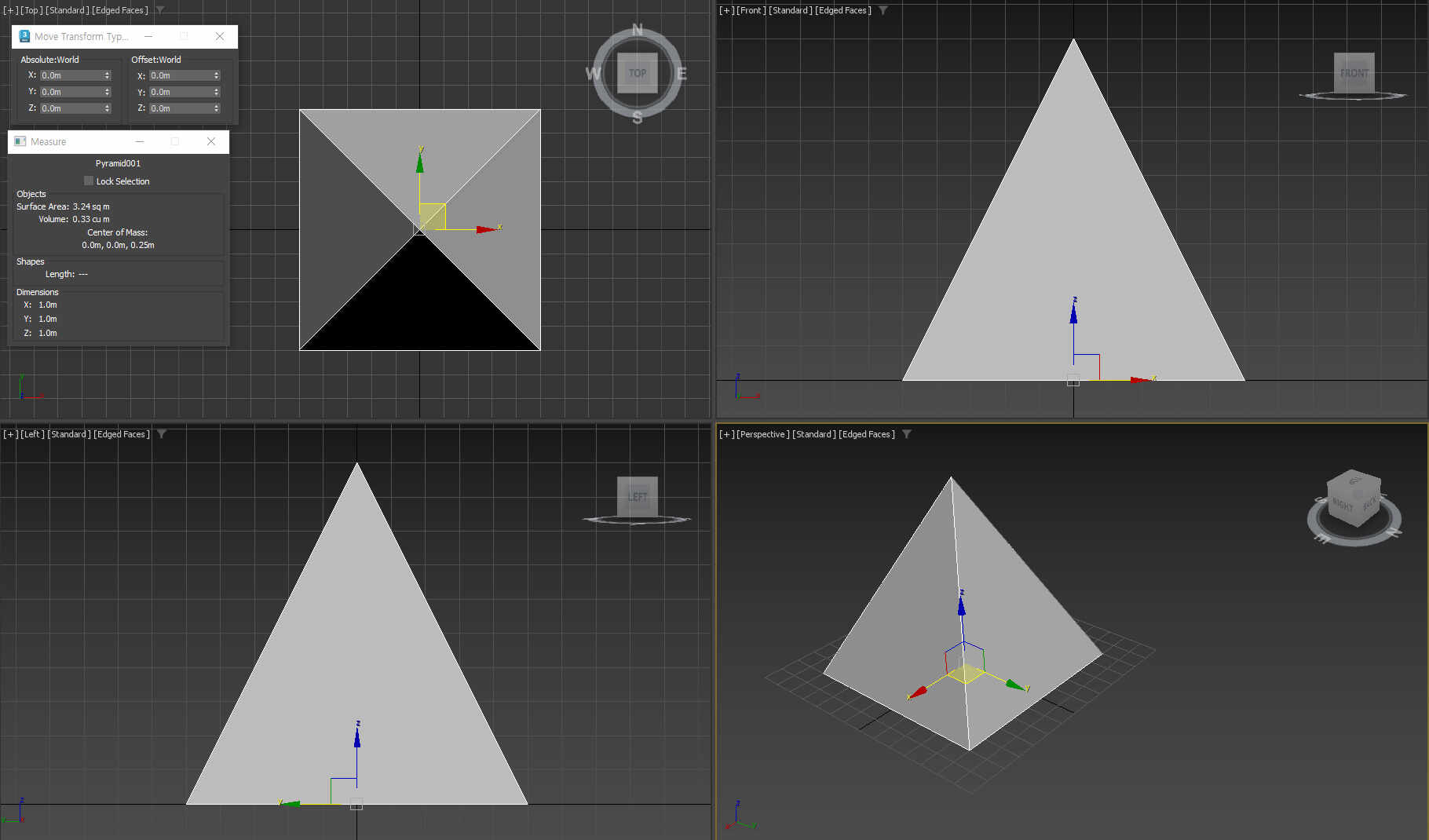1429x840 pixels.
Task: Click the TOP face of the ViewCube
Action: click(637, 73)
